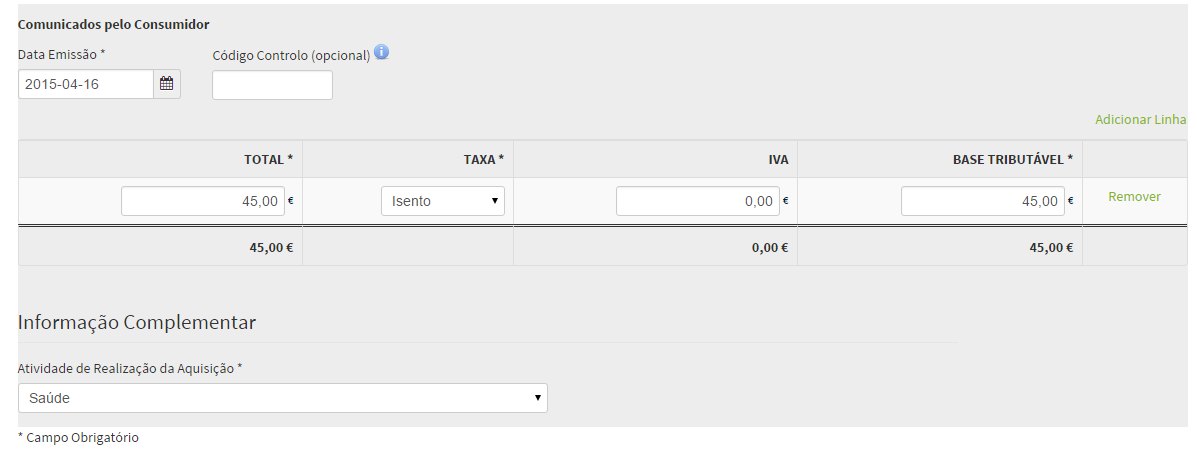The height and width of the screenshot is (459, 1197).
Task: Select the IVA amount input field
Action: point(697,201)
